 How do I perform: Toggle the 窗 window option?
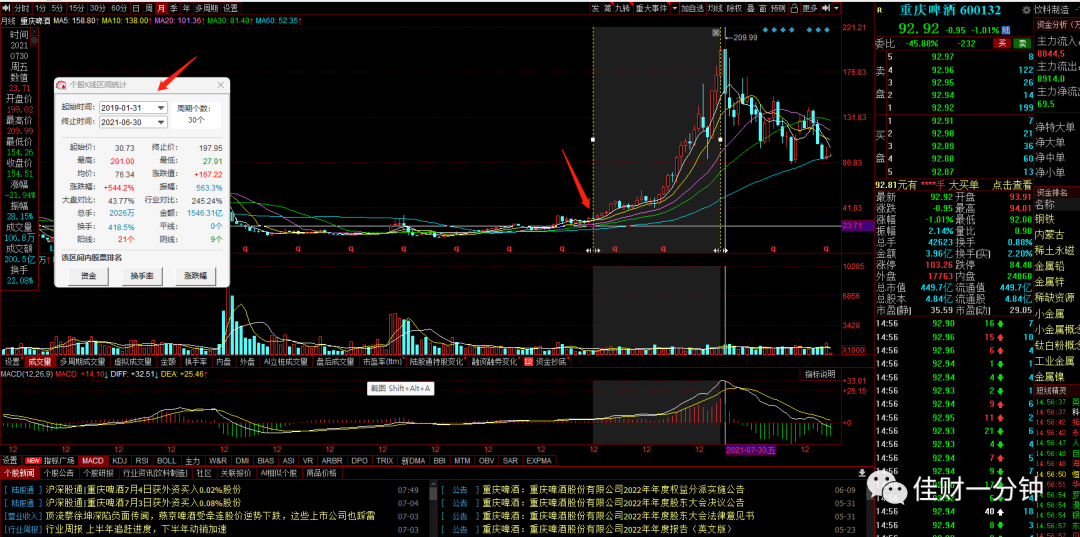[763, 8]
